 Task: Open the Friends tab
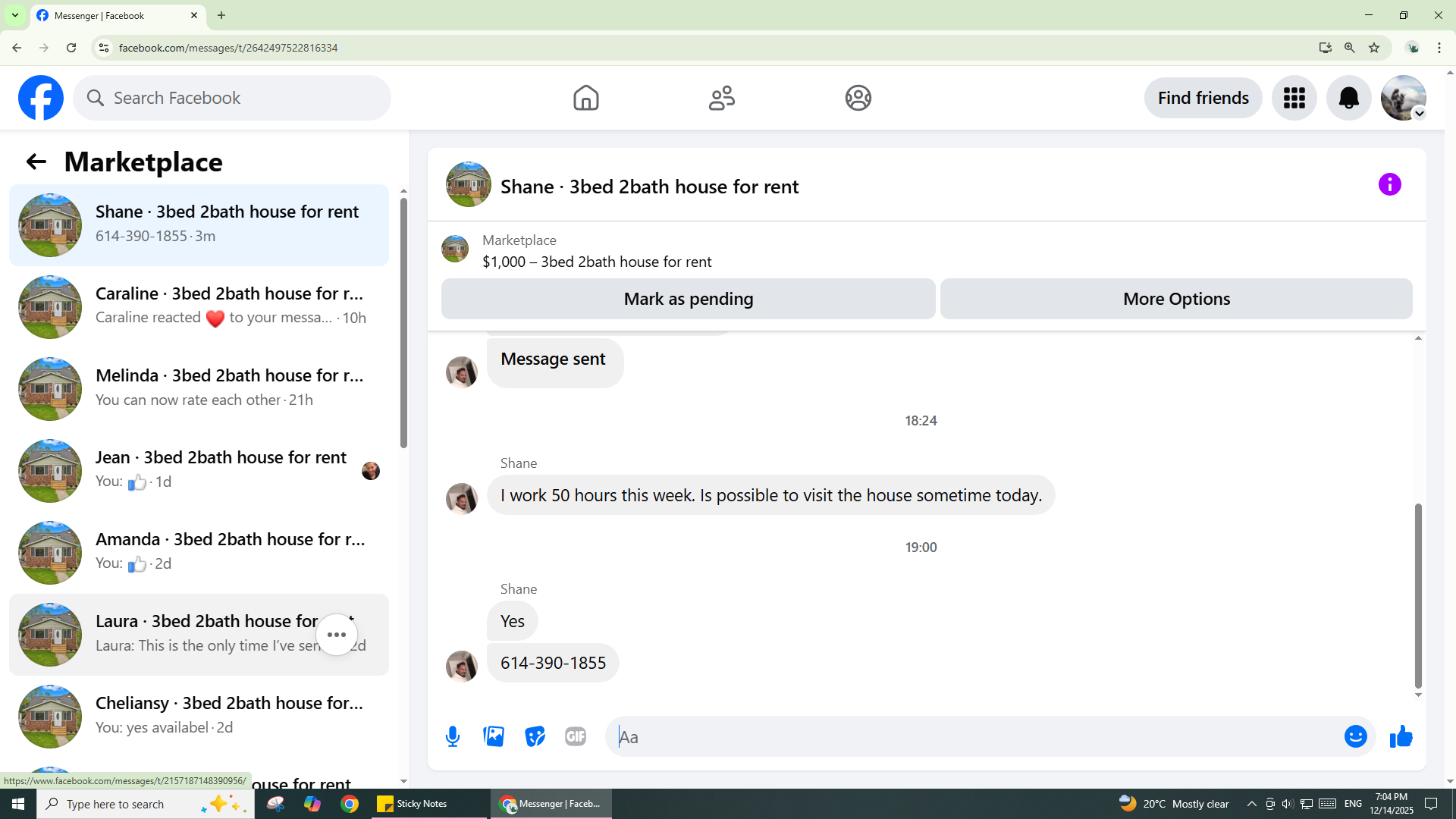point(721,98)
